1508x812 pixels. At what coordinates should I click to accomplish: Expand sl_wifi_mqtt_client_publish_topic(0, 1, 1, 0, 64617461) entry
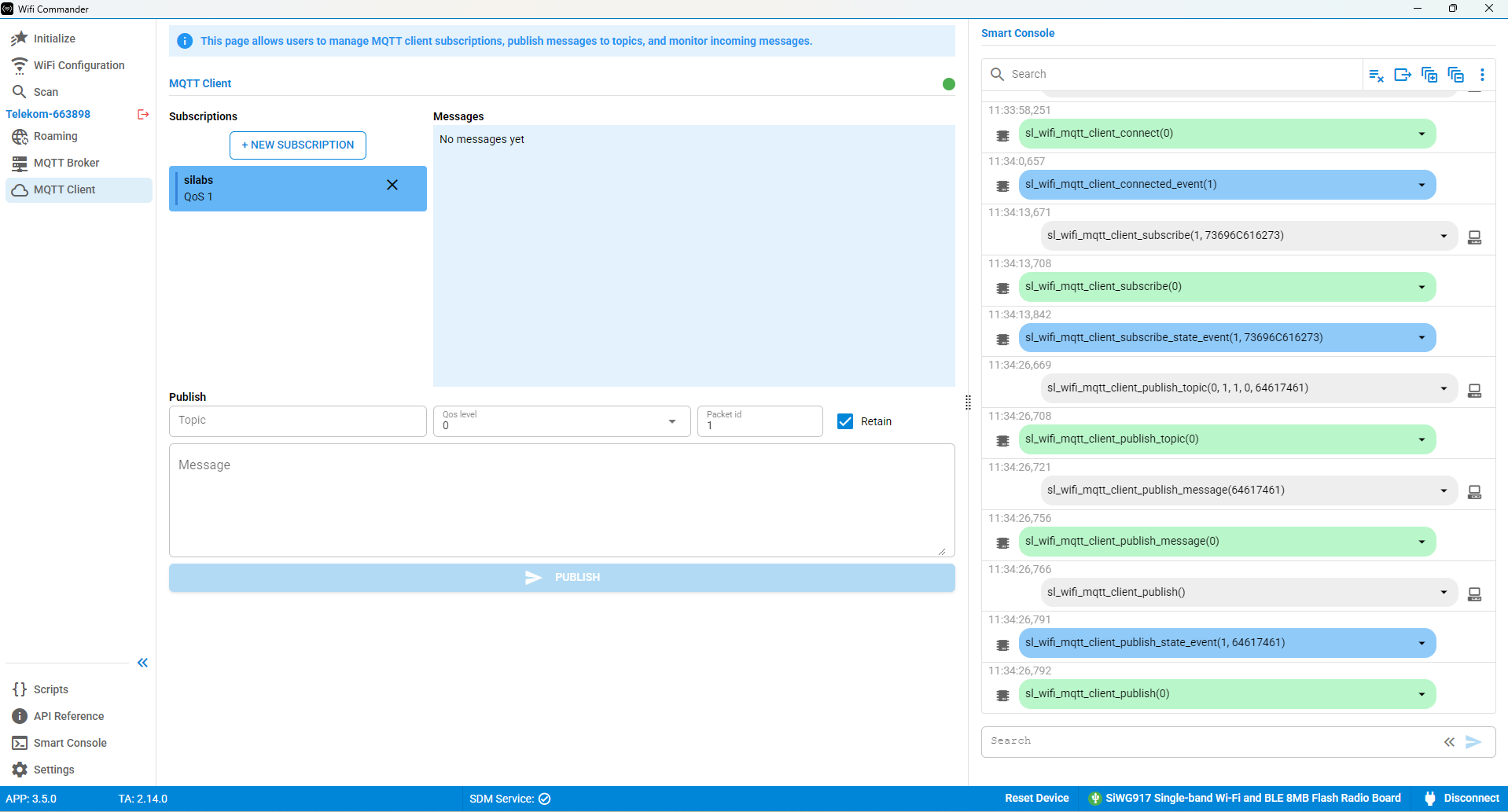coord(1444,388)
